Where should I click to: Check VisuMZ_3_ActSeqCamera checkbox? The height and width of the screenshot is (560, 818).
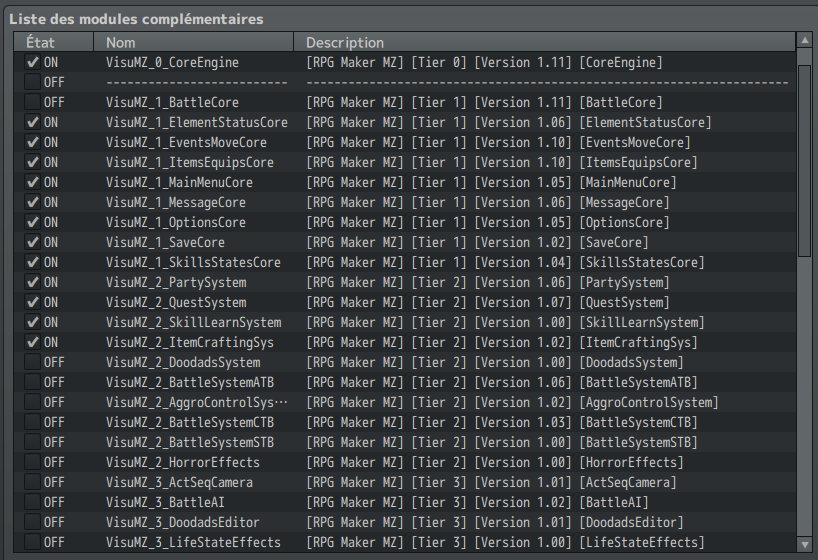click(x=33, y=483)
